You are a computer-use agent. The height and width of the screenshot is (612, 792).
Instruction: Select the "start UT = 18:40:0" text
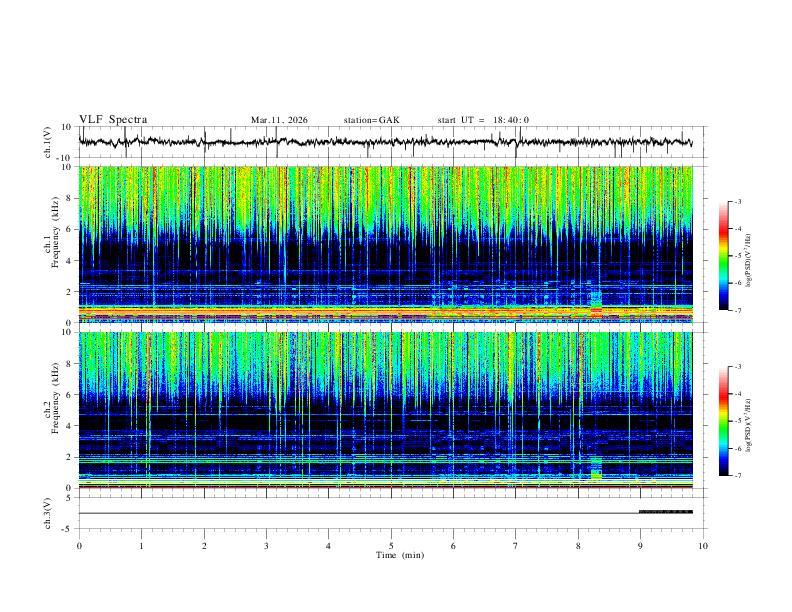483,120
